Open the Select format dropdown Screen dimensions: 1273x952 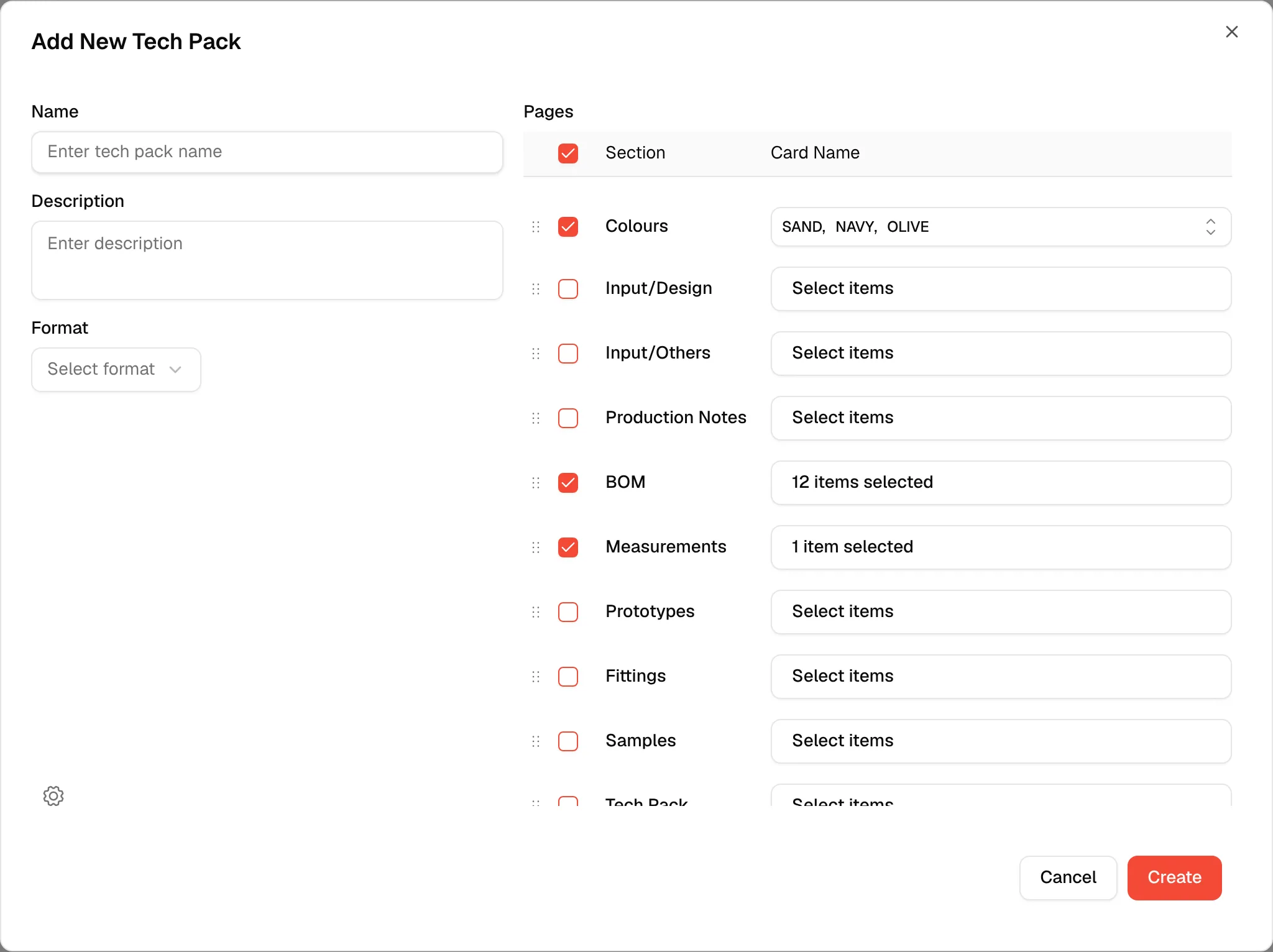[x=116, y=370]
